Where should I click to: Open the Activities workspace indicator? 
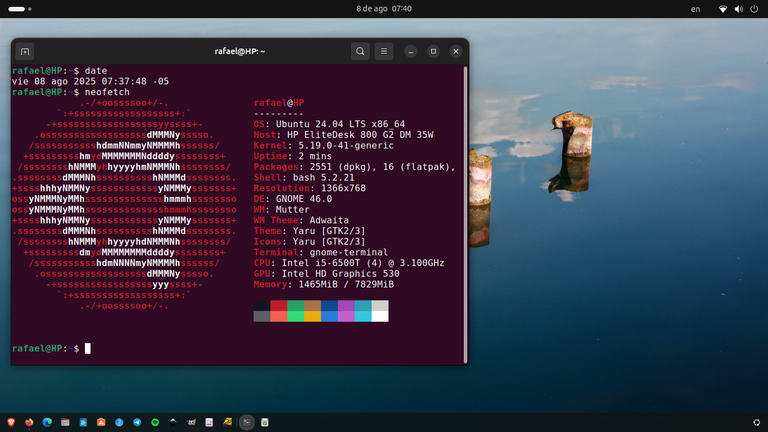(x=20, y=9)
